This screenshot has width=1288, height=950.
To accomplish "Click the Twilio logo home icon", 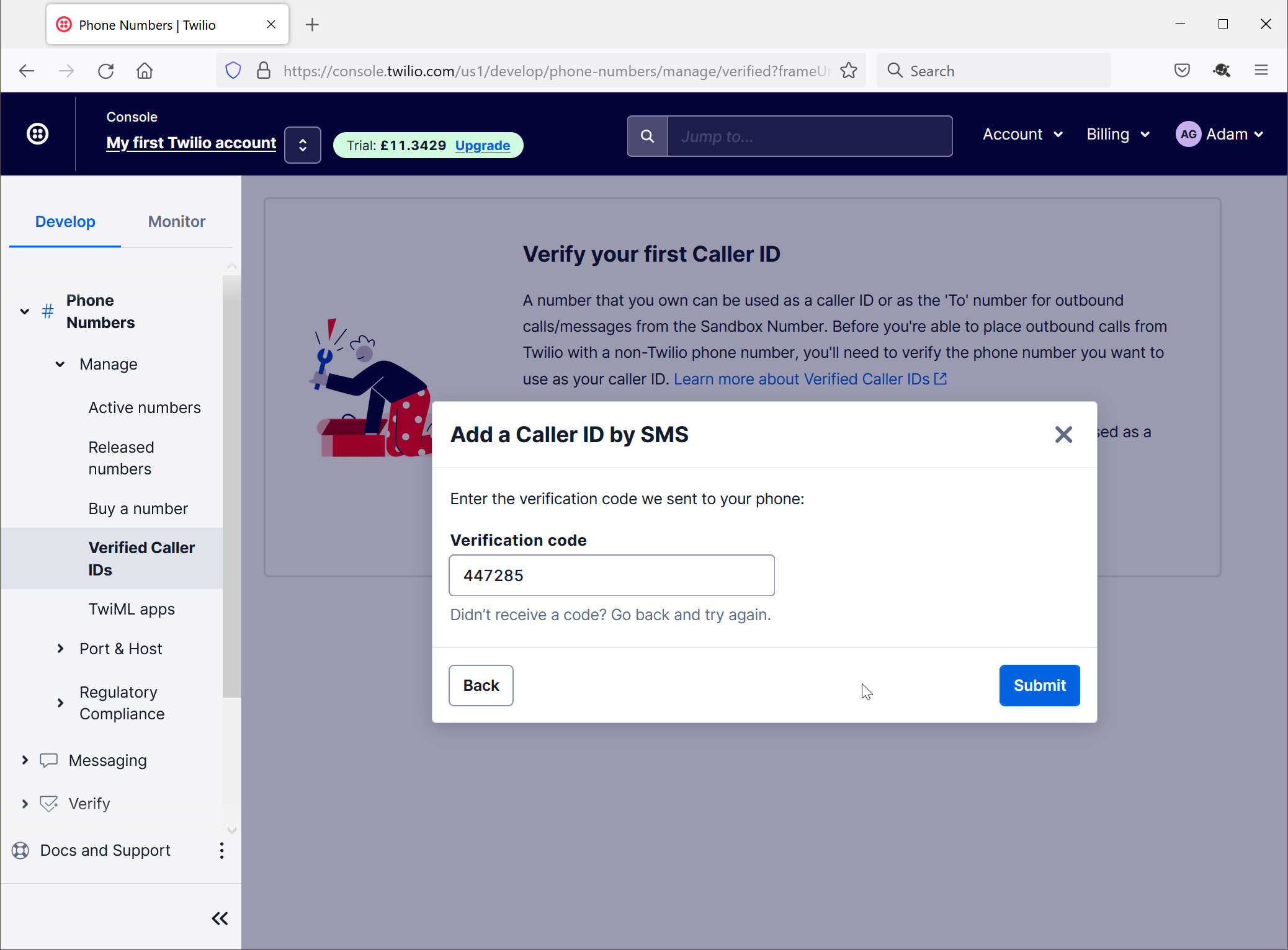I will point(38,134).
